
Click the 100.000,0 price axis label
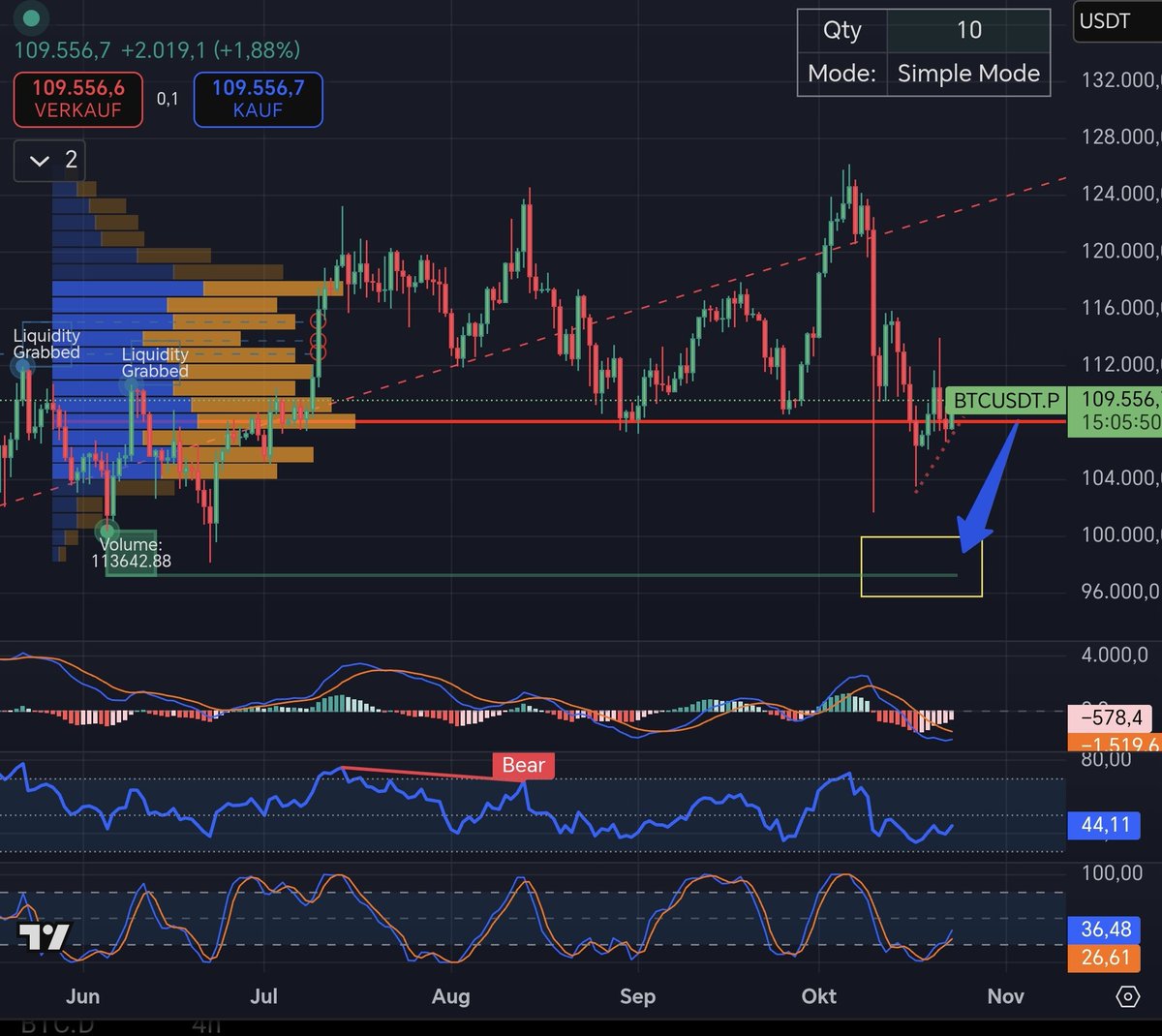(x=1120, y=534)
